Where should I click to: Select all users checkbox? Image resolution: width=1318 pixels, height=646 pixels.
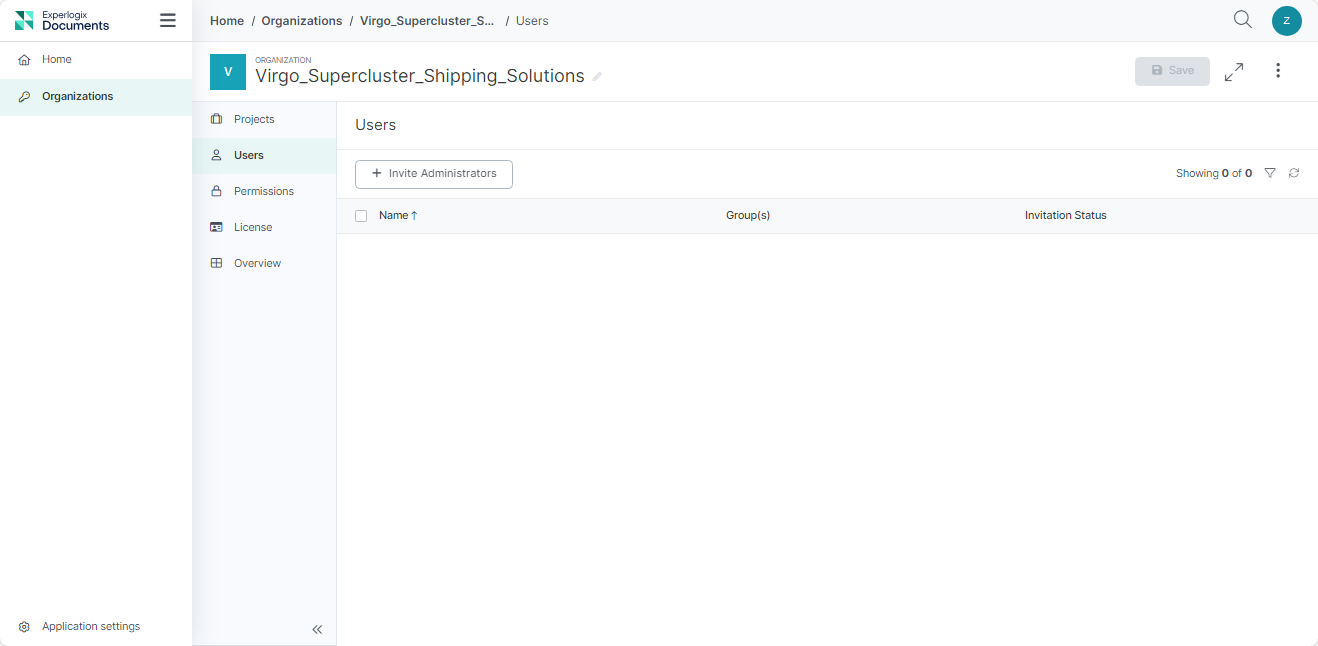(x=361, y=216)
